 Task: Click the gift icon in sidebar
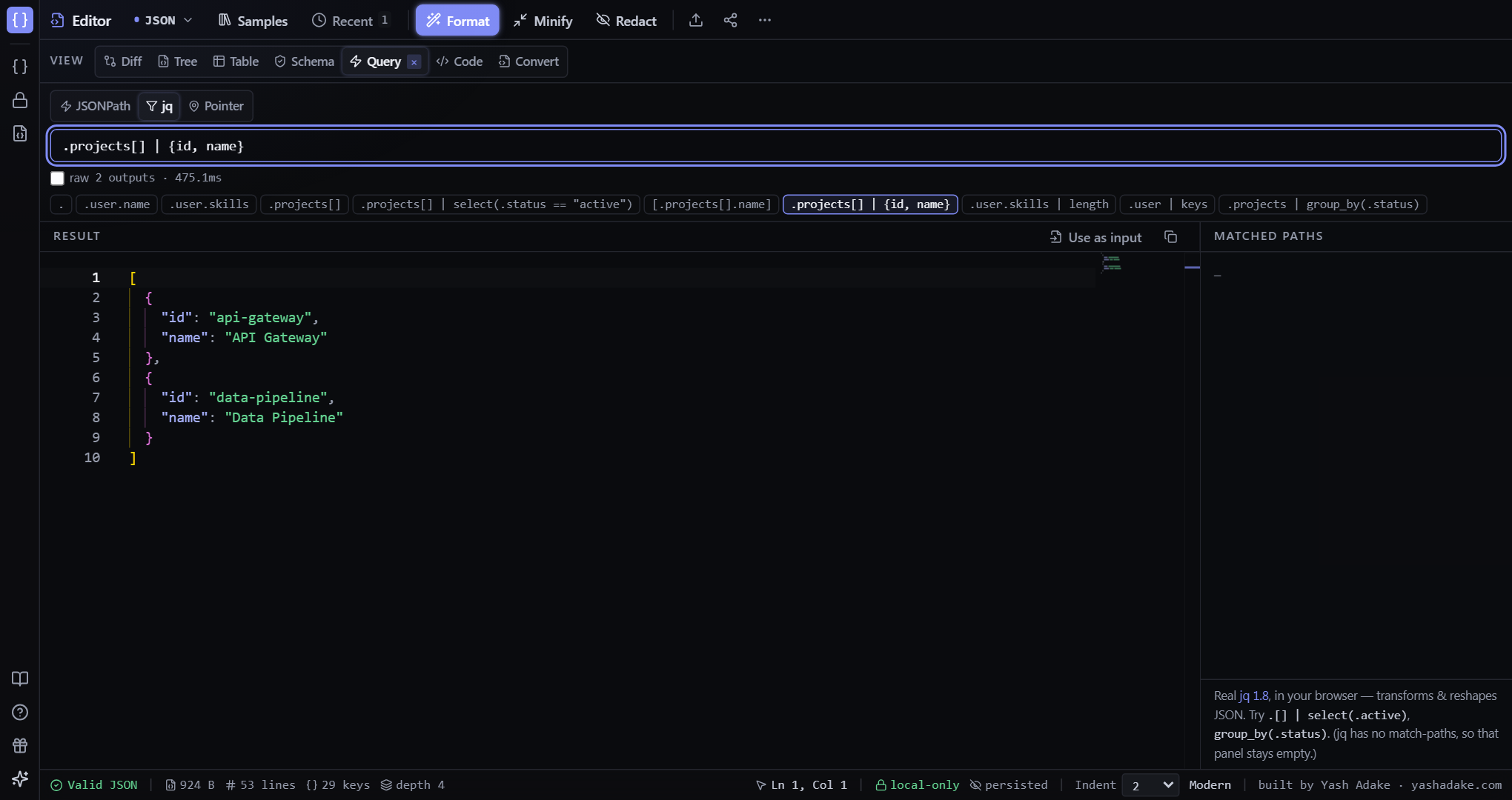pyautogui.click(x=20, y=745)
